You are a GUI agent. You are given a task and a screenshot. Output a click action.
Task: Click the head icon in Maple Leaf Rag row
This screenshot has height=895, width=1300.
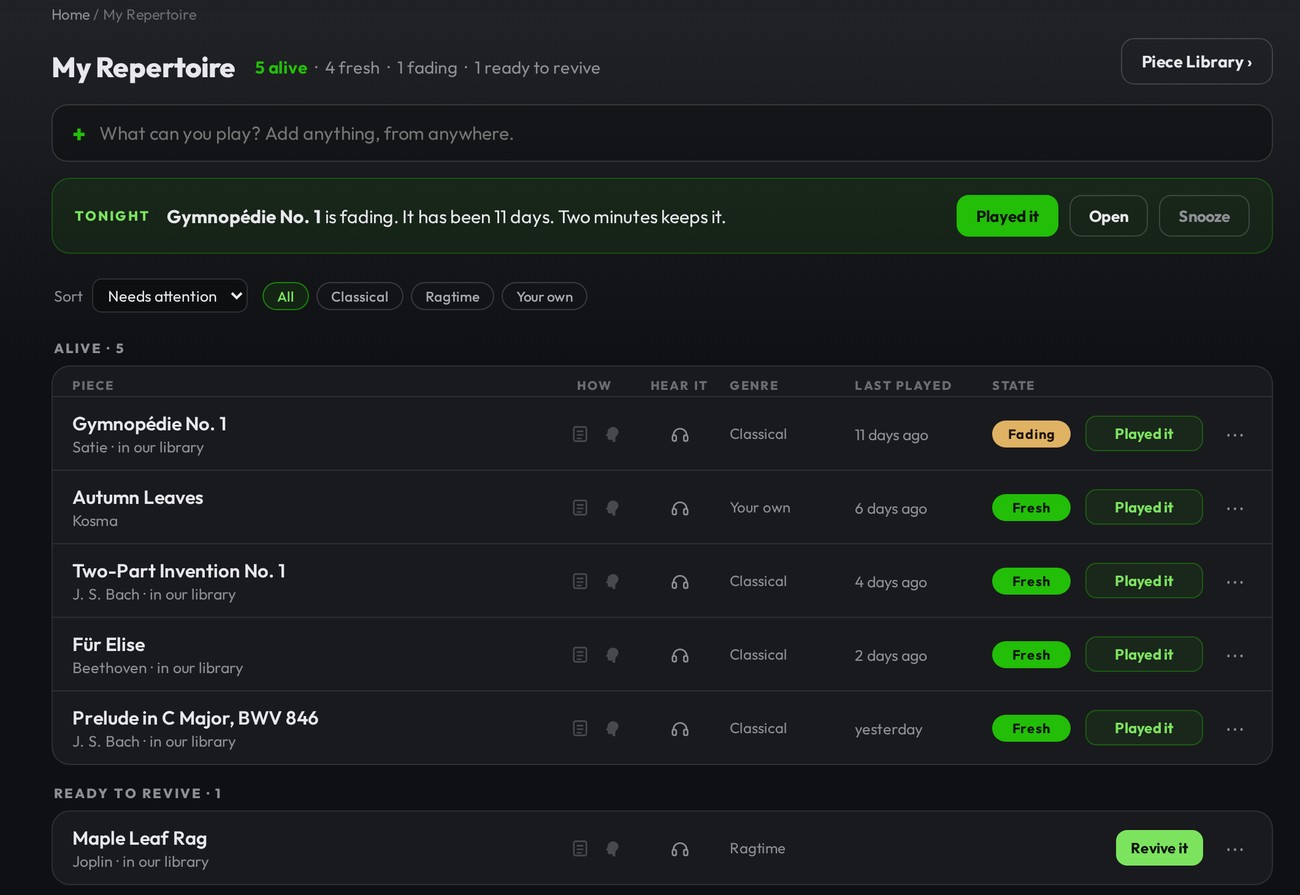pyautogui.click(x=612, y=848)
